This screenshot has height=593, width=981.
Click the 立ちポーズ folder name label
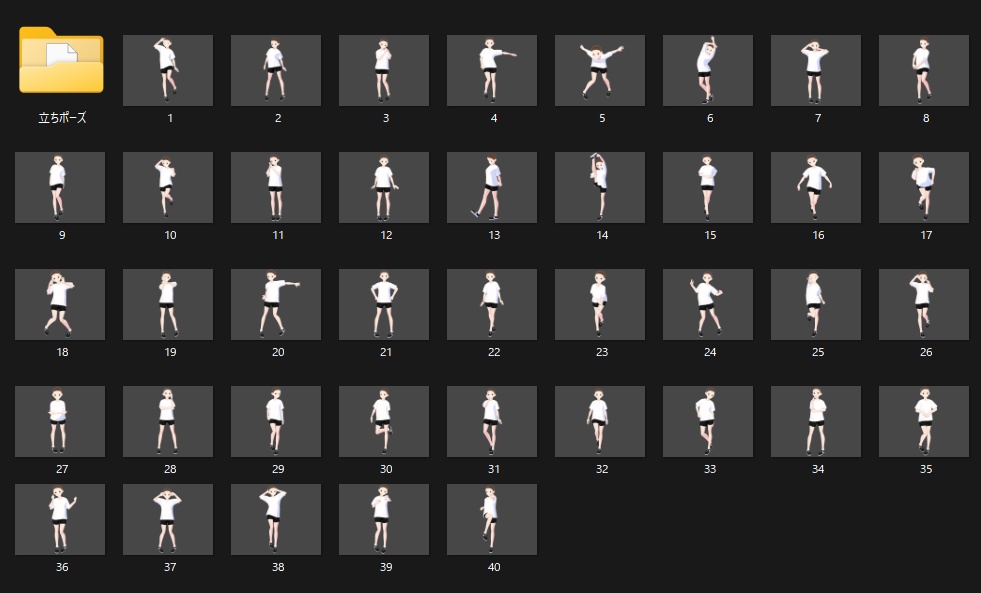[x=62, y=118]
